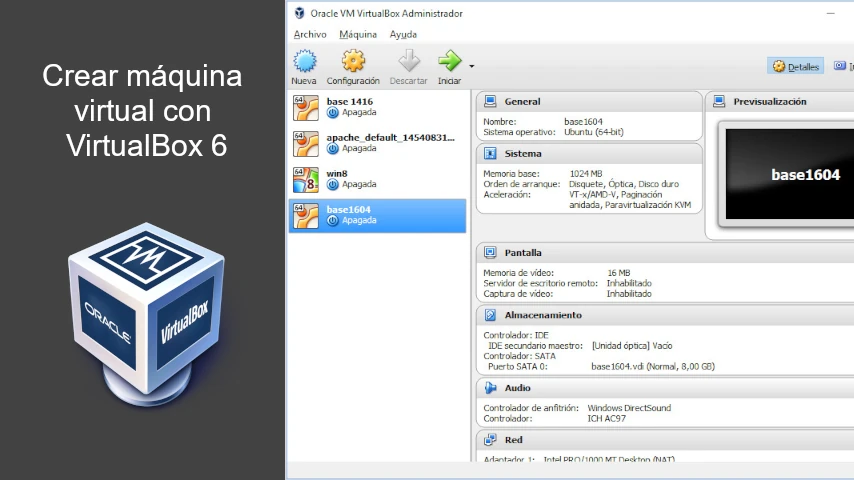Open the Audio section header link

tap(517, 388)
